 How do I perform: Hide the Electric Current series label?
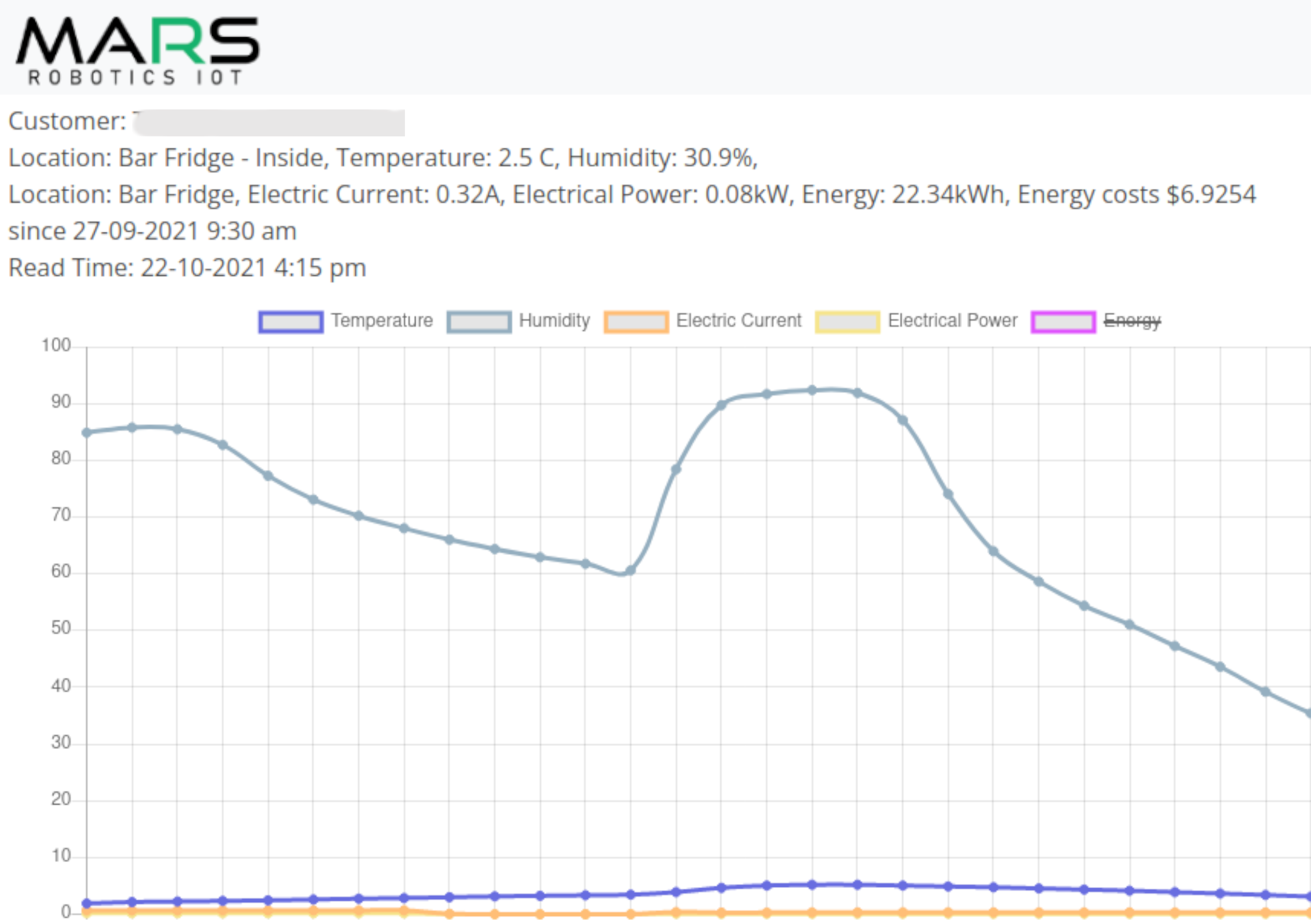click(x=739, y=321)
